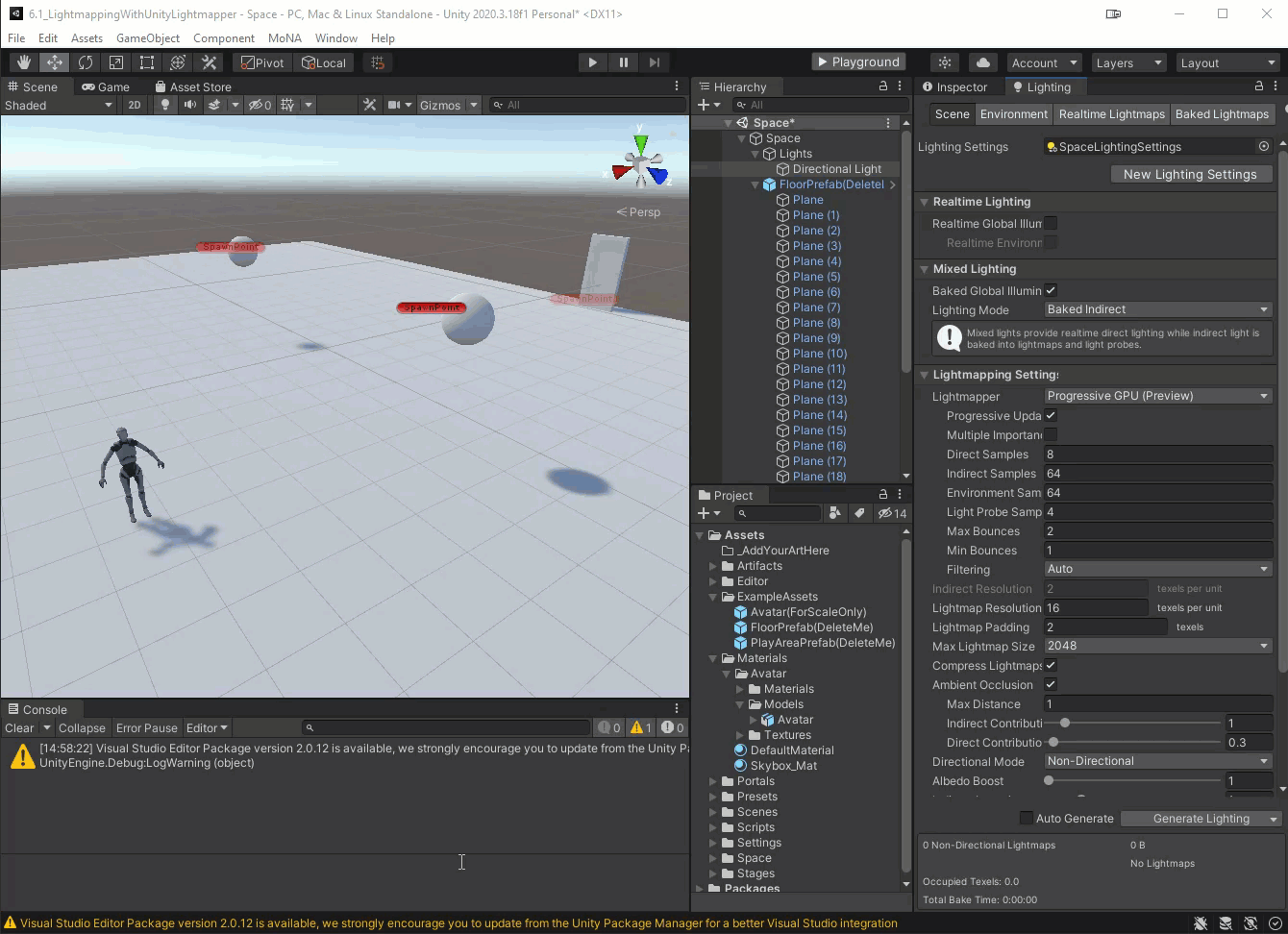1288x934 pixels.
Task: Click Playground button
Action: pyautogui.click(x=858, y=61)
